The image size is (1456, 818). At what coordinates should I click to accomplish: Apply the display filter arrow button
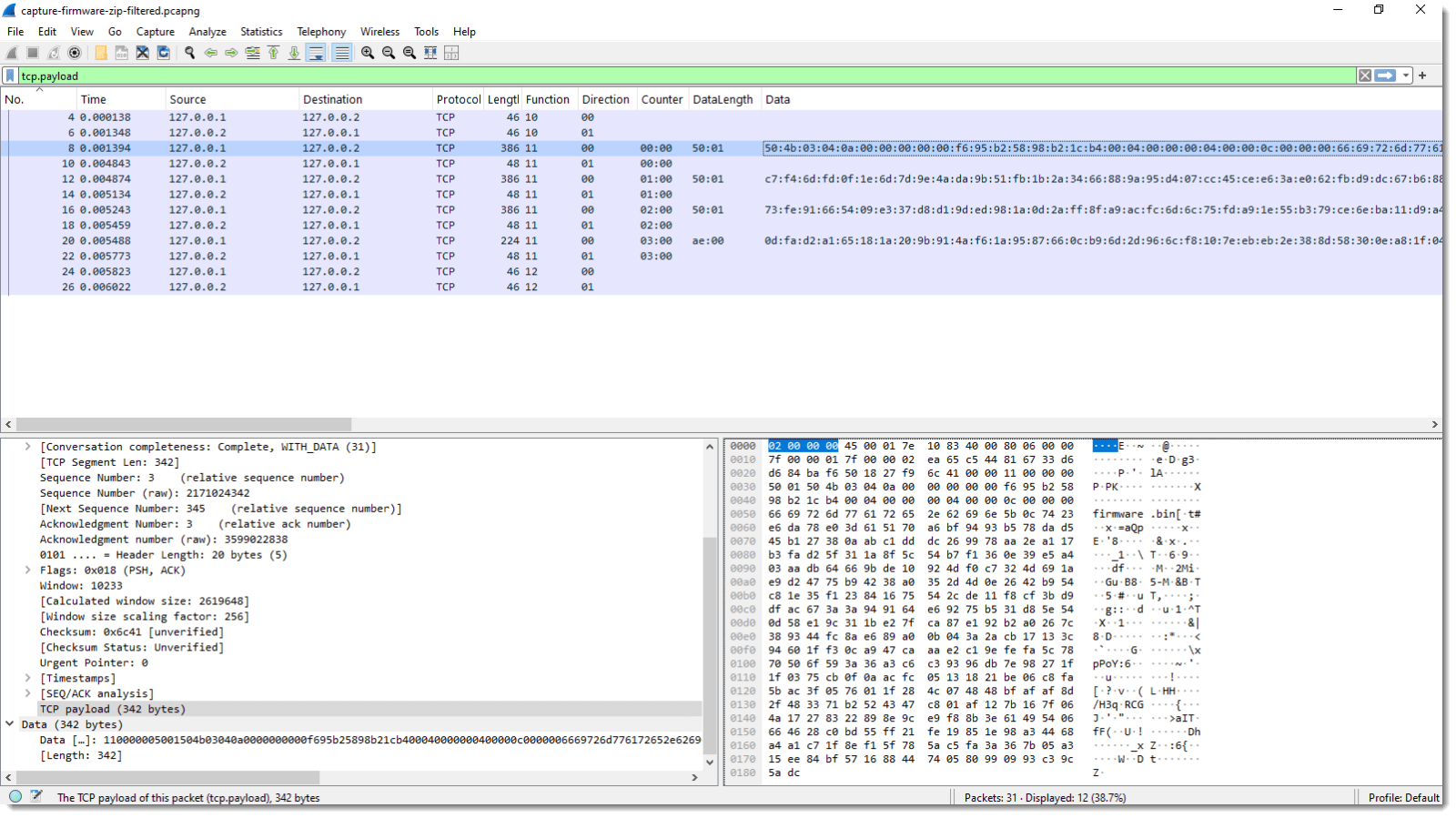pos(1385,76)
